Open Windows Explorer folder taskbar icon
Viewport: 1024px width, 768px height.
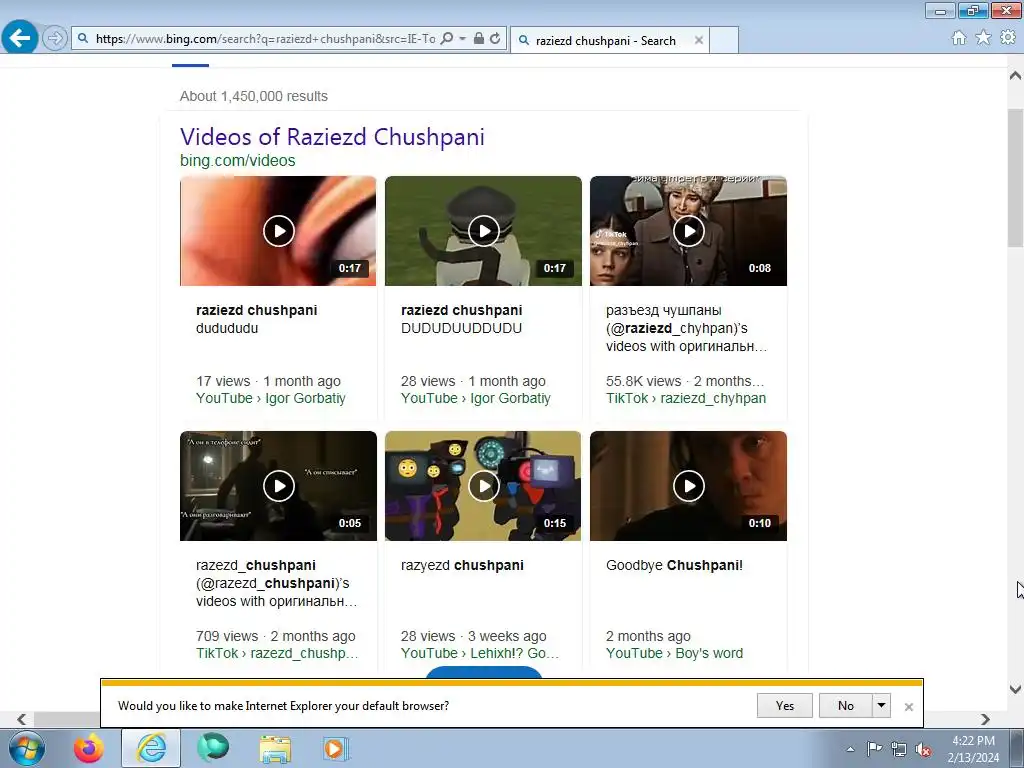[276, 748]
